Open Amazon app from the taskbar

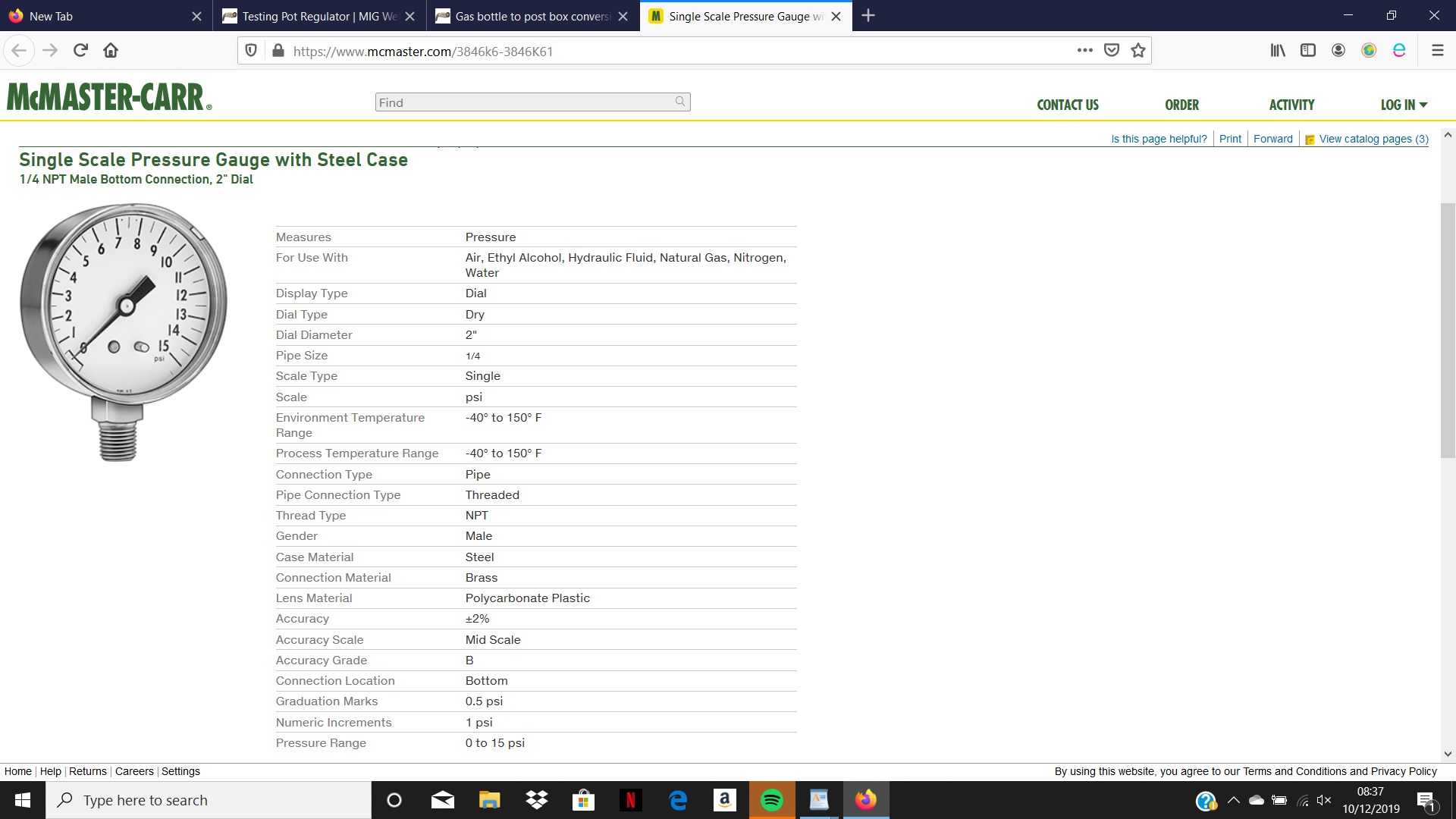click(x=725, y=800)
